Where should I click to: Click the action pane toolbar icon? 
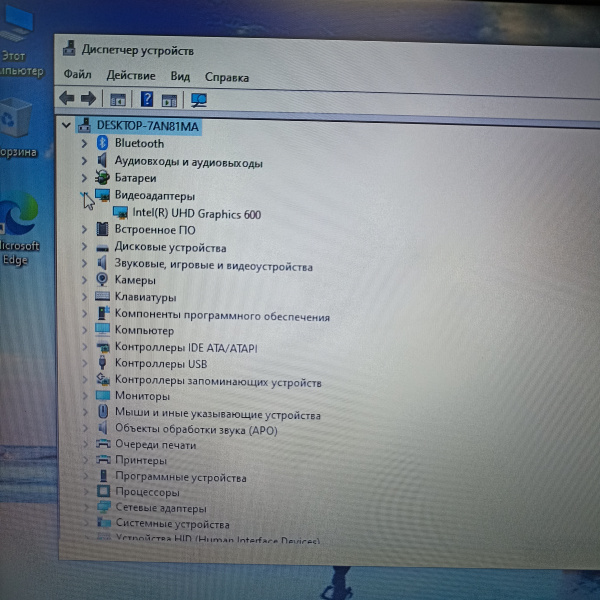click(169, 100)
